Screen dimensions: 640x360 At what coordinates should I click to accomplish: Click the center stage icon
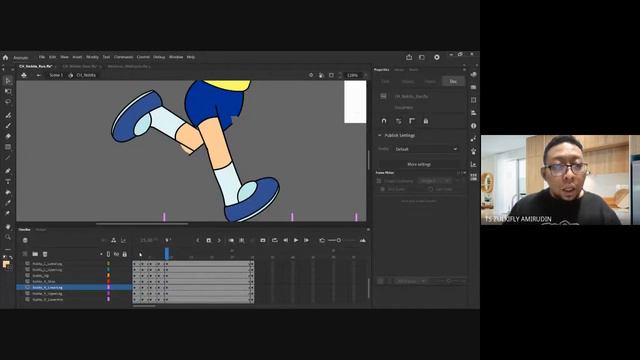coord(311,76)
